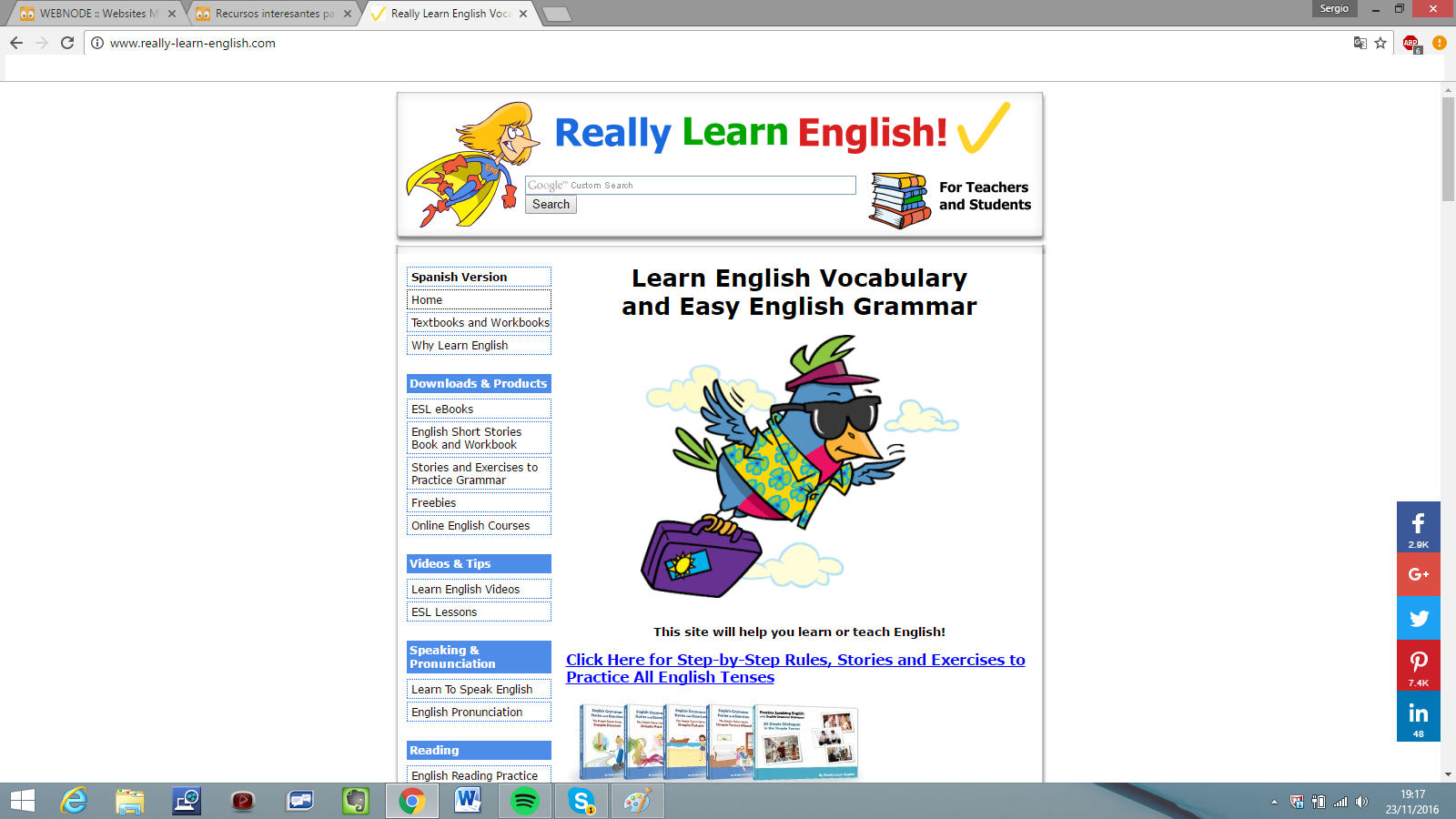This screenshot has width=1456, height=819.
Task: Bookmark page using the star icon
Action: click(1380, 43)
